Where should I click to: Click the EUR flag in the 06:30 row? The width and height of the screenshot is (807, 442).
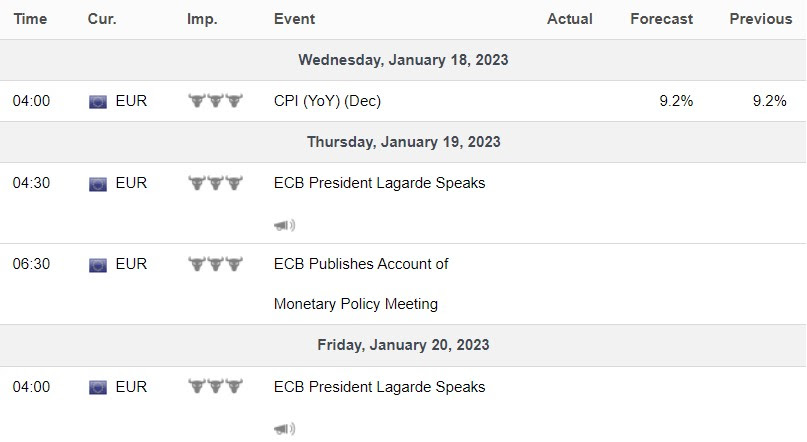(98, 265)
